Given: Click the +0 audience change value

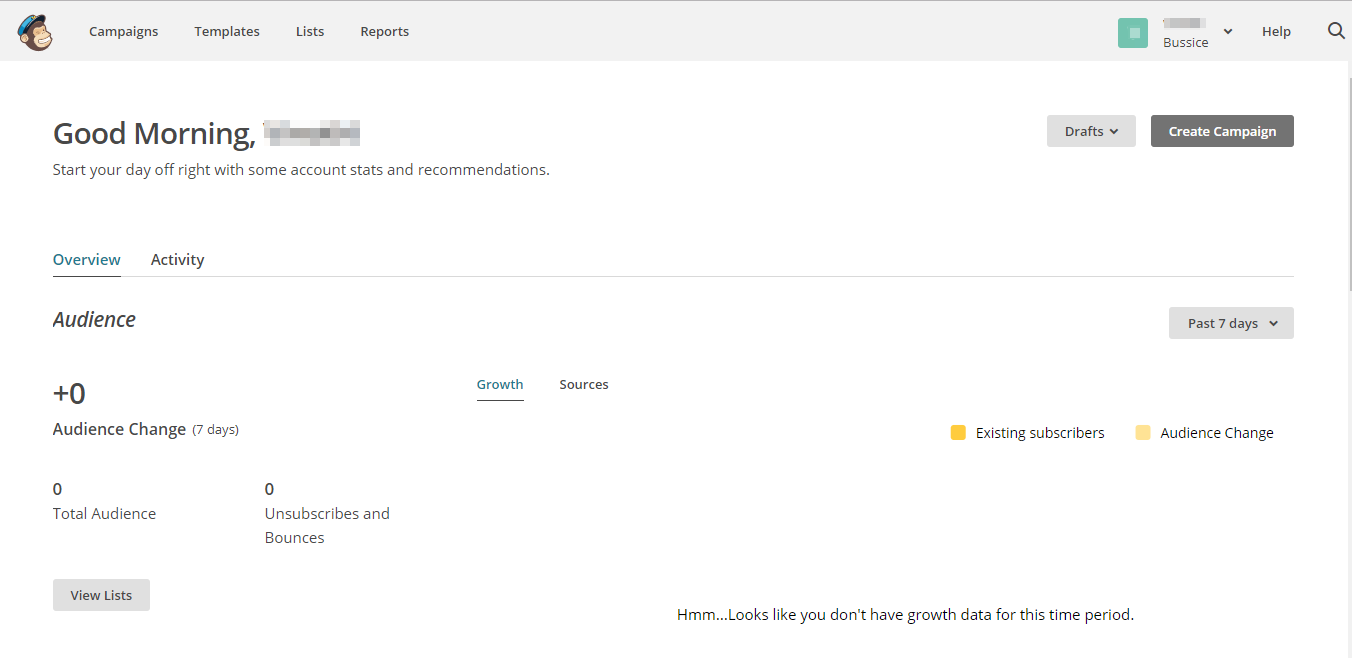Looking at the screenshot, I should (69, 393).
